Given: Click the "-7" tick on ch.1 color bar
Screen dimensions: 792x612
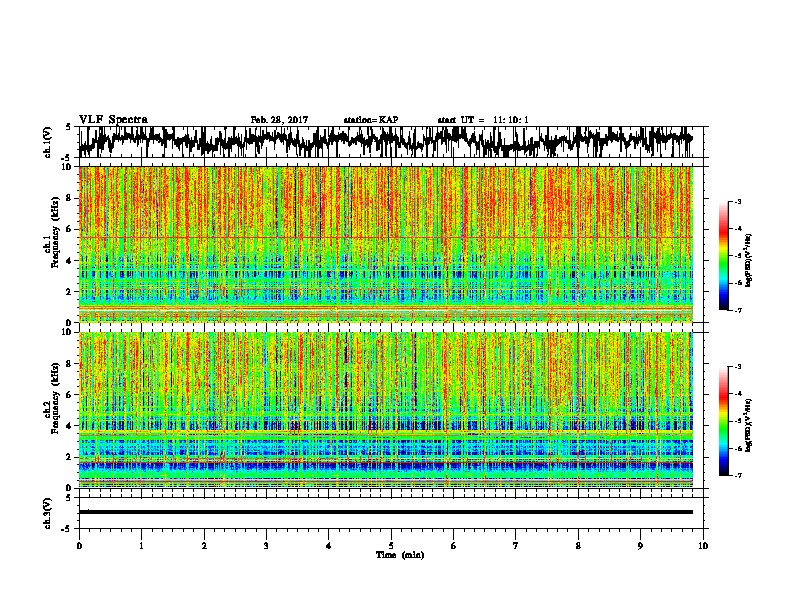Looking at the screenshot, I should (x=738, y=310).
